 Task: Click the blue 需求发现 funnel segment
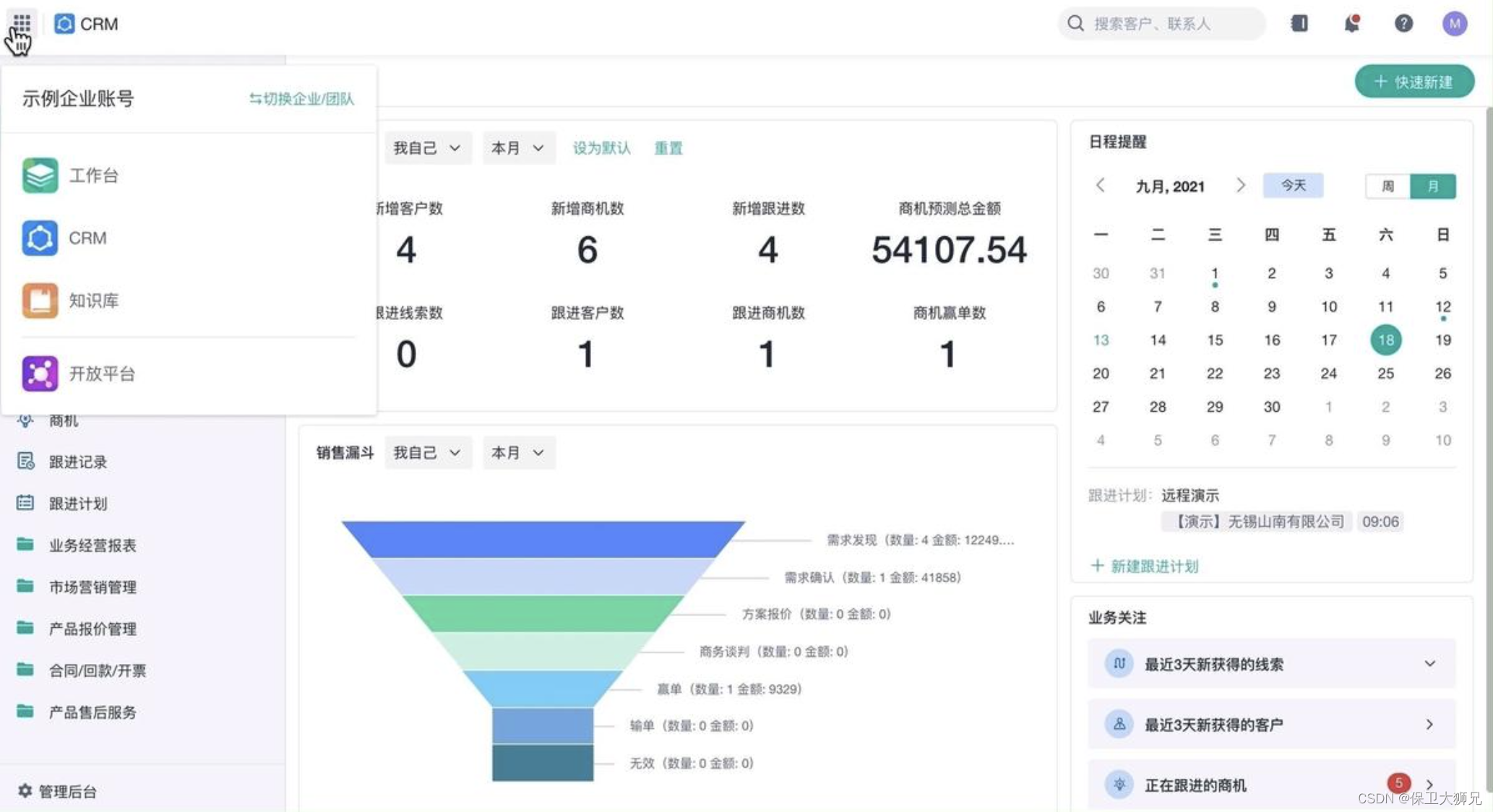coord(542,539)
